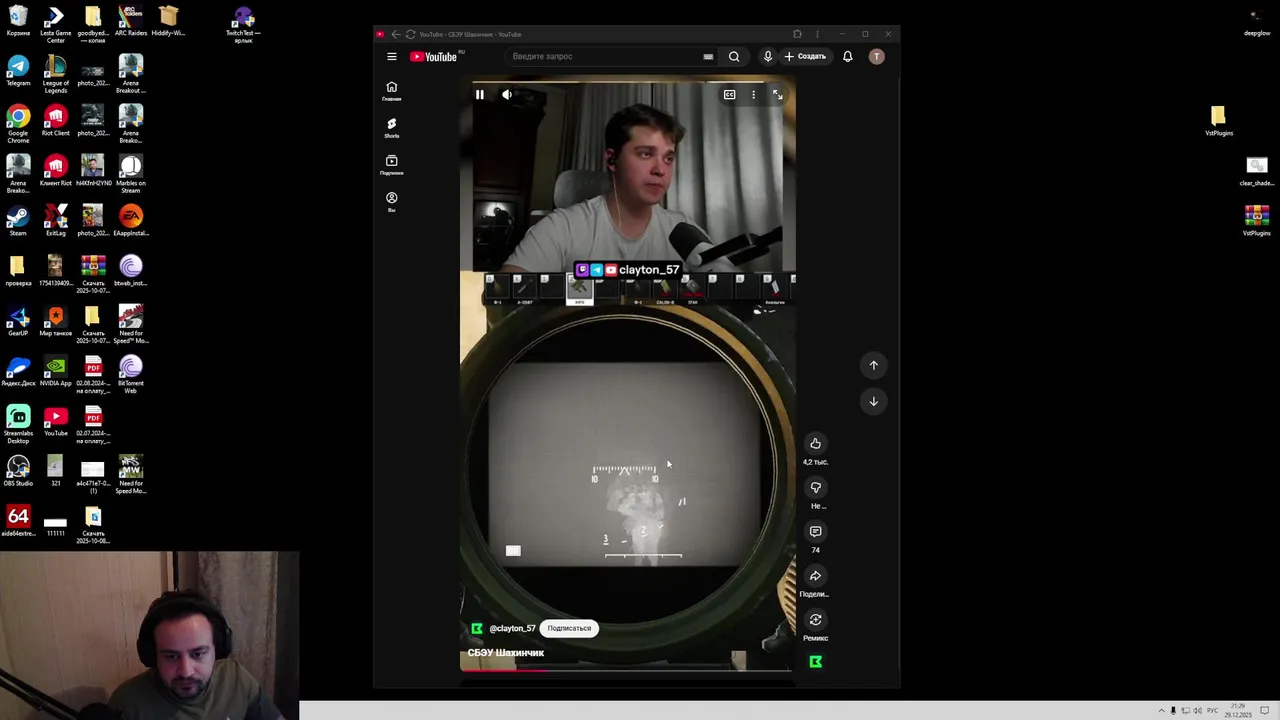Screen dimensions: 1280x720
Task: Open the Создать create menu
Action: [x=805, y=57]
